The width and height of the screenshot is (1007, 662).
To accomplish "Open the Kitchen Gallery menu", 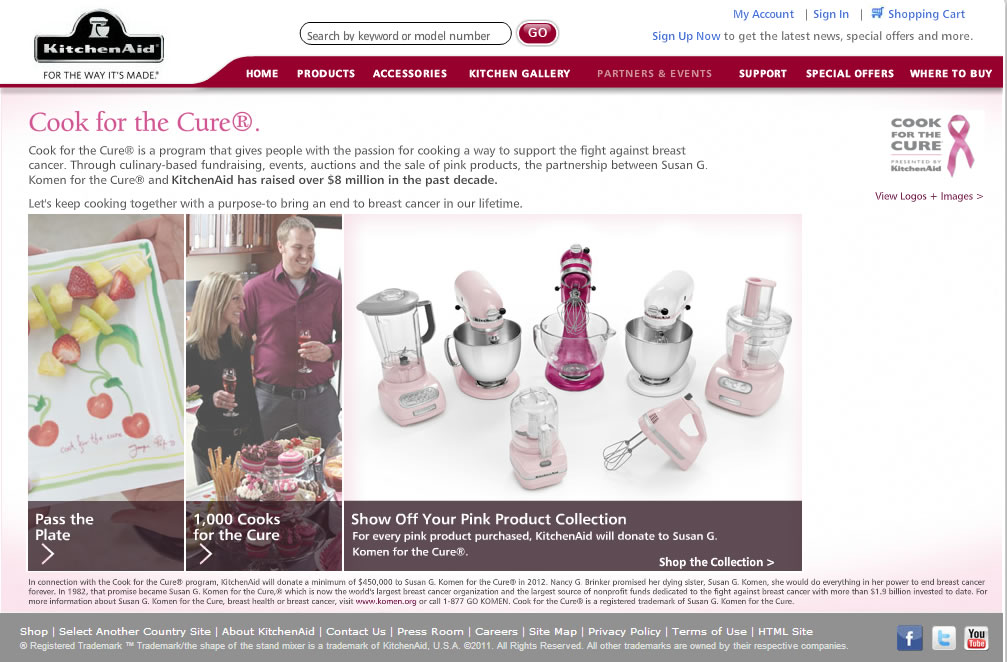I will (520, 74).
